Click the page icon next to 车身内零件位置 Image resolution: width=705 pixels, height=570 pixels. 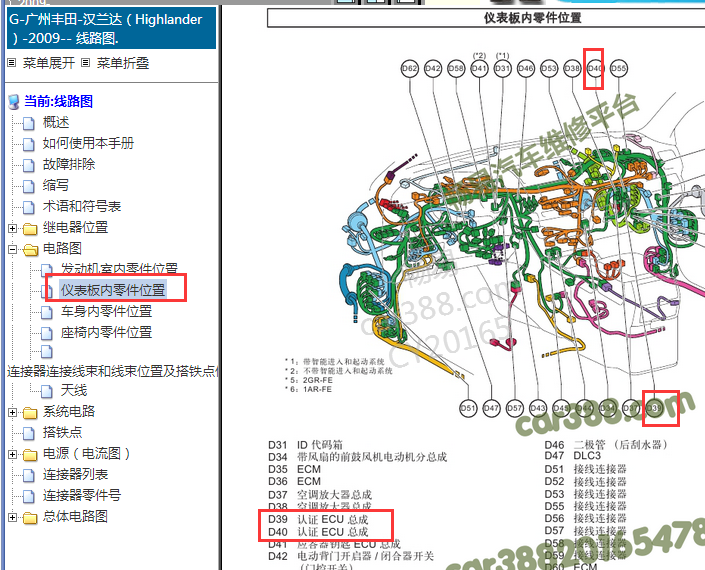click(x=47, y=312)
